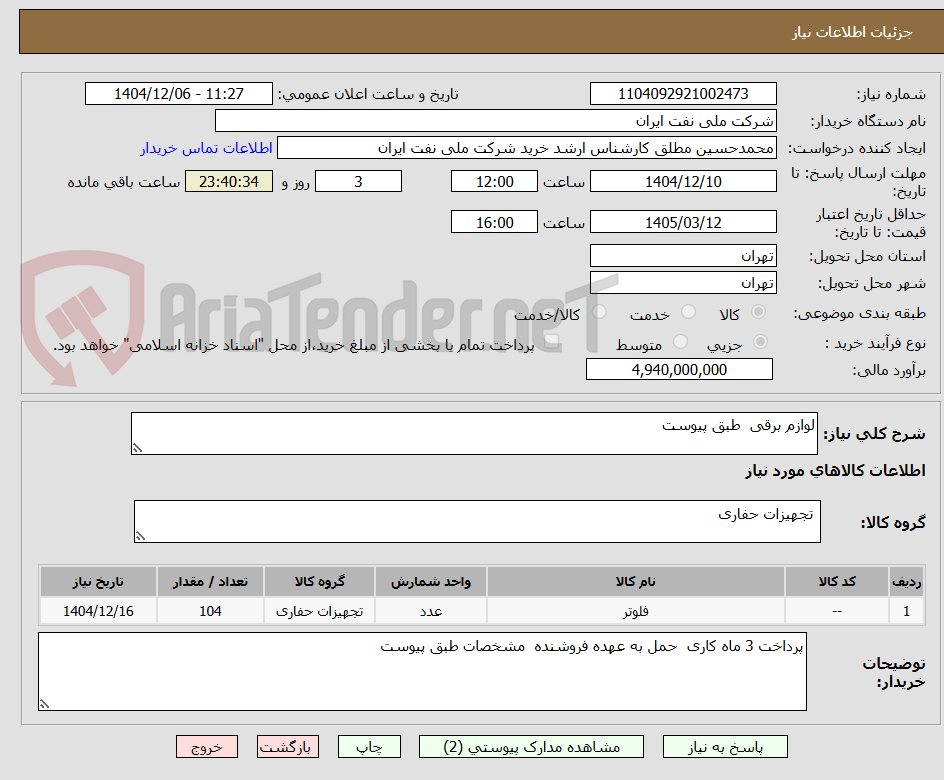The width and height of the screenshot is (944, 780).
Task: Click the buyer notes textarea
Action: [x=422, y=671]
